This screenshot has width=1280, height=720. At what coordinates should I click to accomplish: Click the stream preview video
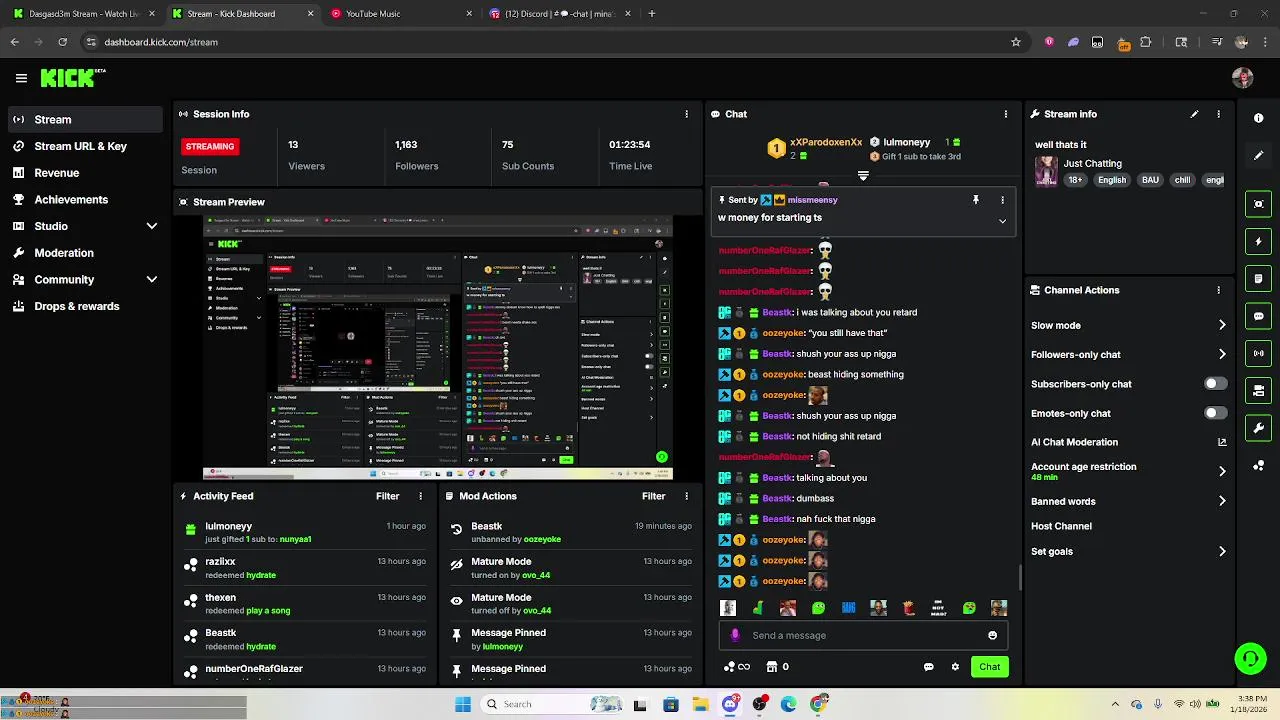[x=438, y=347]
